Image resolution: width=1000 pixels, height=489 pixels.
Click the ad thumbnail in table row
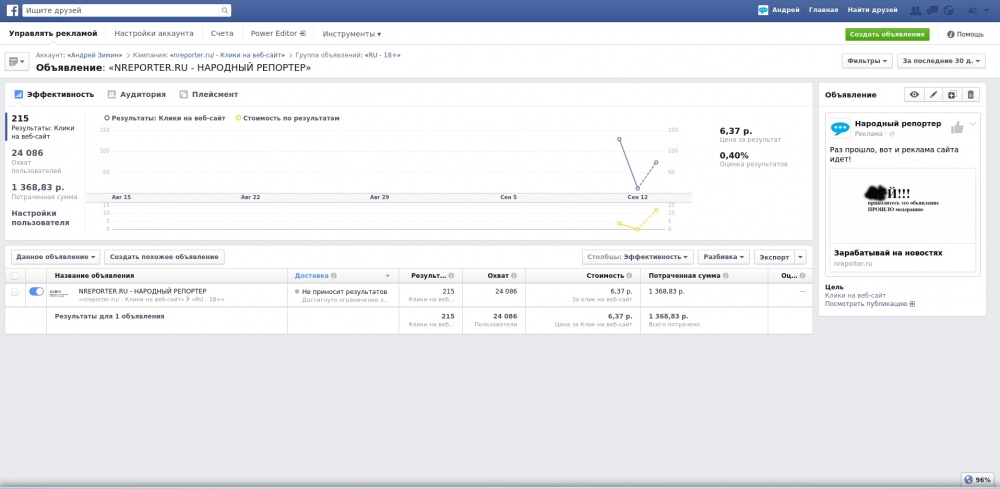(x=59, y=293)
